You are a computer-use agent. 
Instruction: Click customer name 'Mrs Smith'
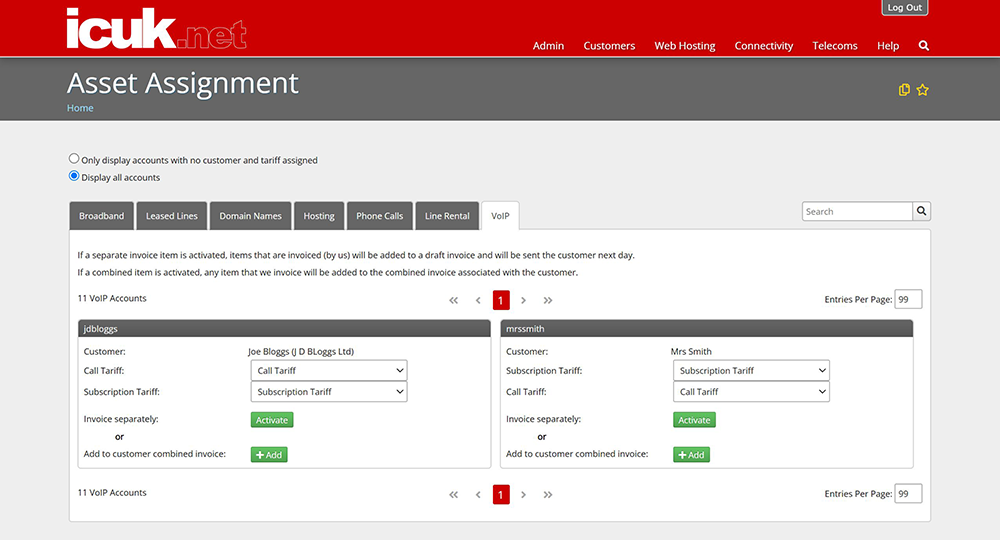point(691,351)
